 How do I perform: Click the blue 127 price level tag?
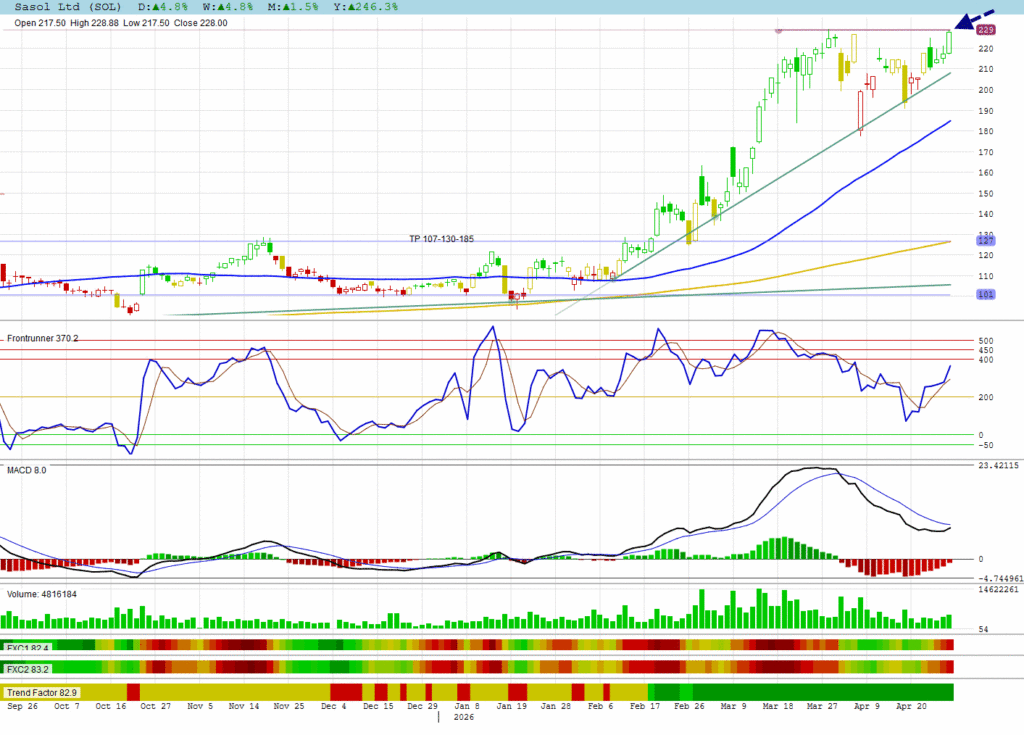click(x=984, y=241)
